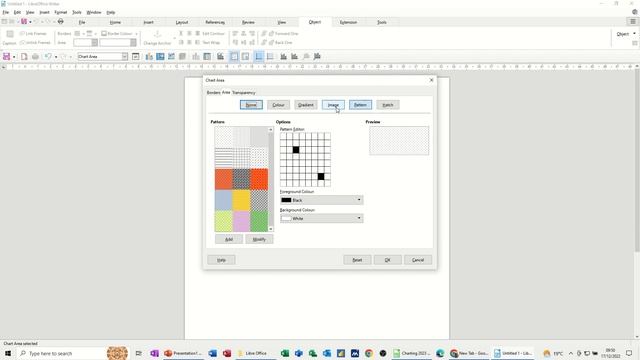
Task: Click the Caption icon in the ribbon
Action: tap(9, 38)
